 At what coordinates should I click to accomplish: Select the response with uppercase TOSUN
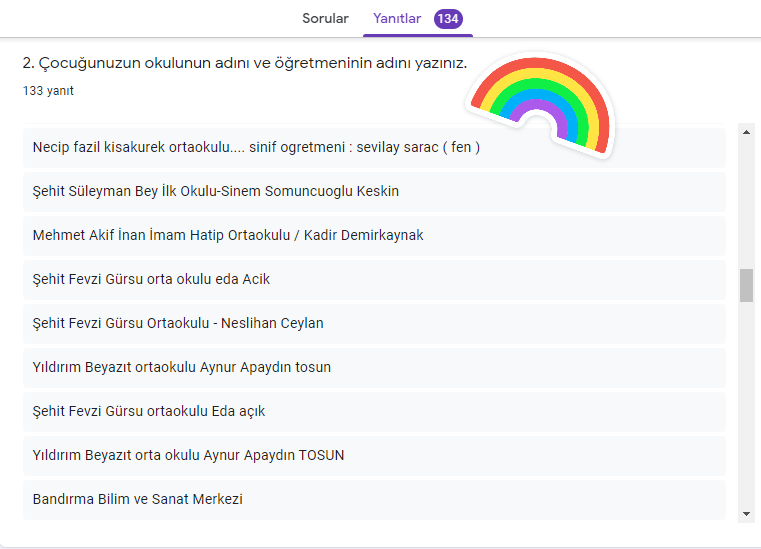coord(188,455)
